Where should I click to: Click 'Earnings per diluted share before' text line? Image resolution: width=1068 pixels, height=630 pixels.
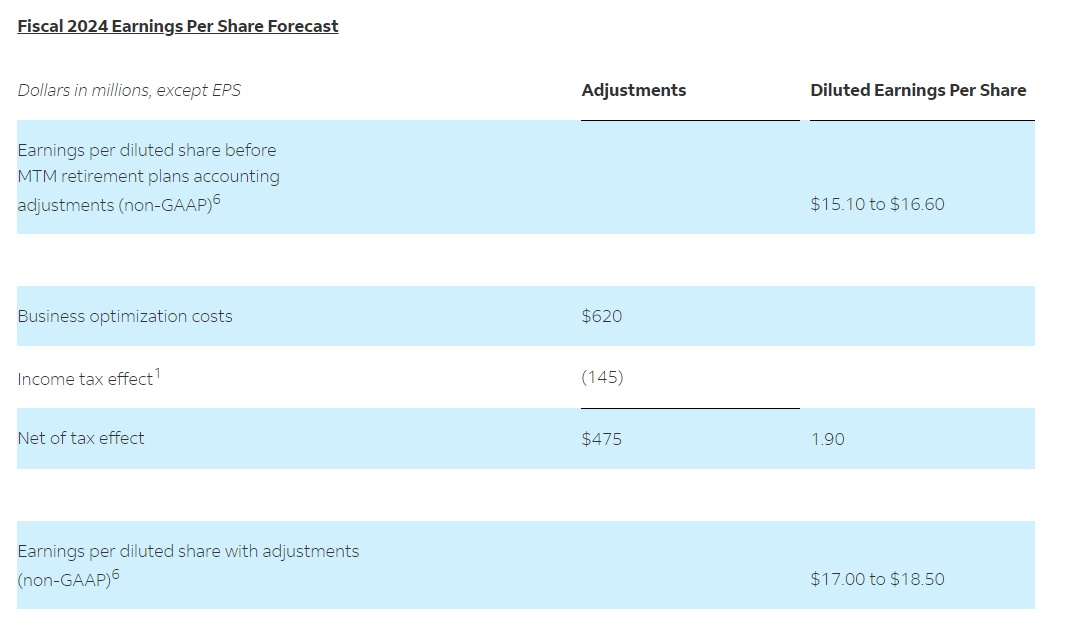point(146,150)
